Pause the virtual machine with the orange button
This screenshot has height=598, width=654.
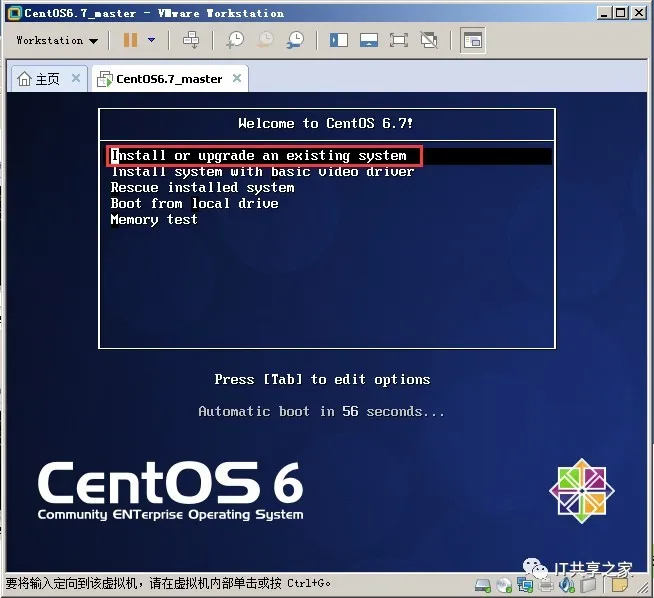click(130, 40)
